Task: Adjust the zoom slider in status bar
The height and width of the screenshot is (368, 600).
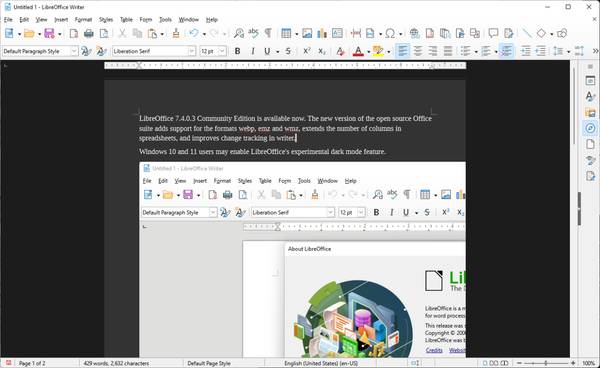Action: click(x=546, y=363)
